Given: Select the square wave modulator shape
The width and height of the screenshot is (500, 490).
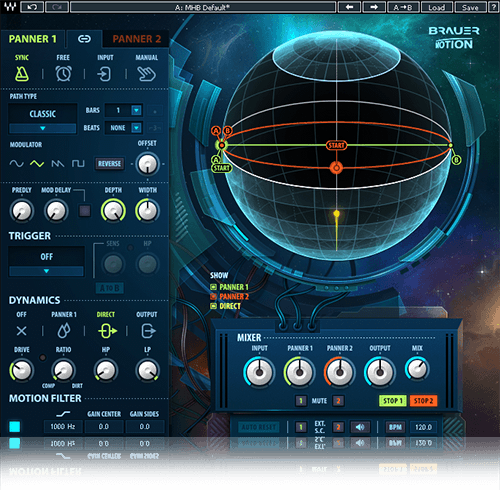Looking at the screenshot, I should pos(78,163).
